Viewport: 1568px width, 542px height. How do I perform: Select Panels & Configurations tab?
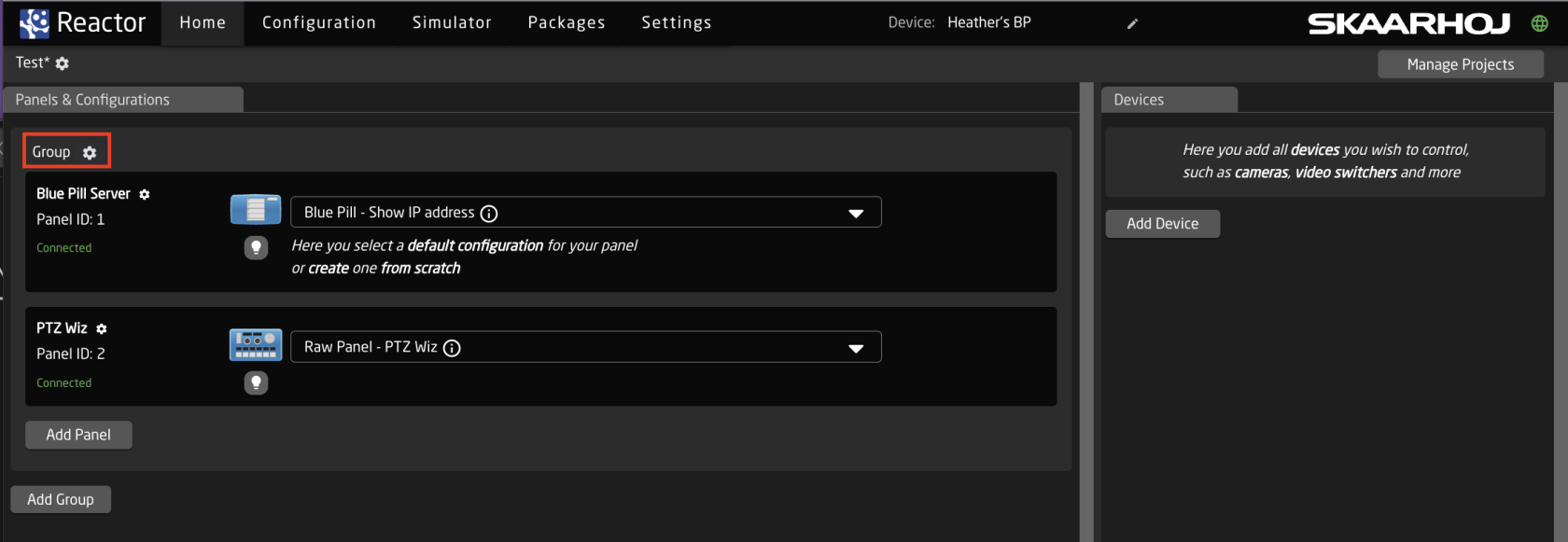point(123,100)
